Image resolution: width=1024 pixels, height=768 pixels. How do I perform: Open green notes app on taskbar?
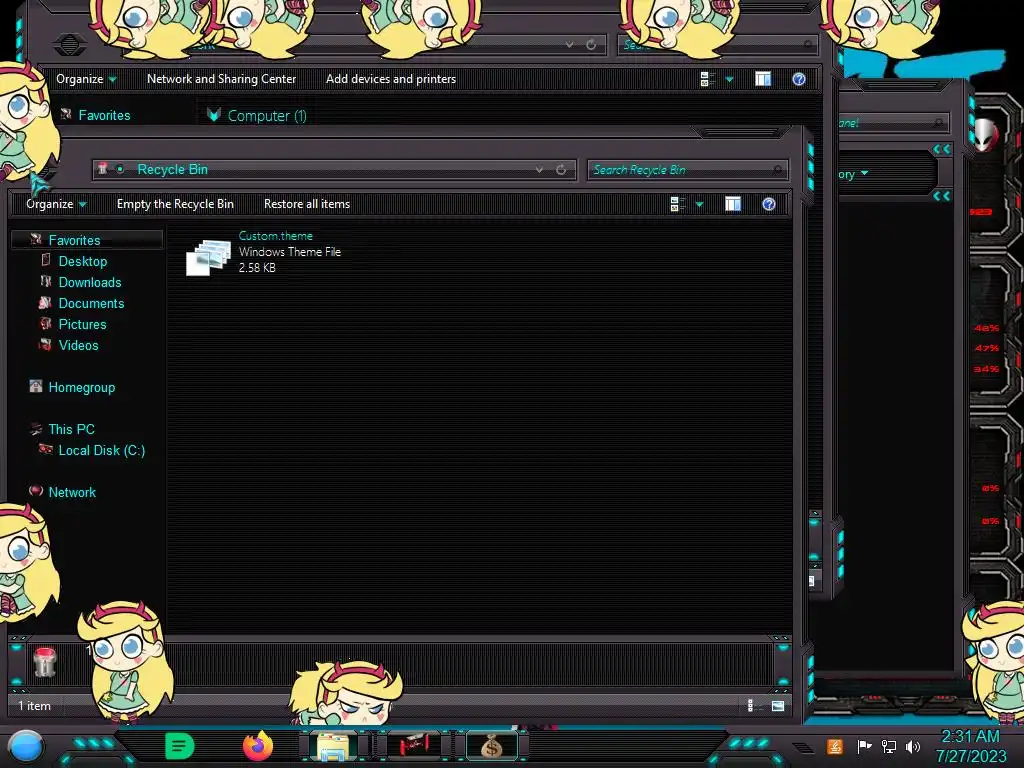[180, 746]
